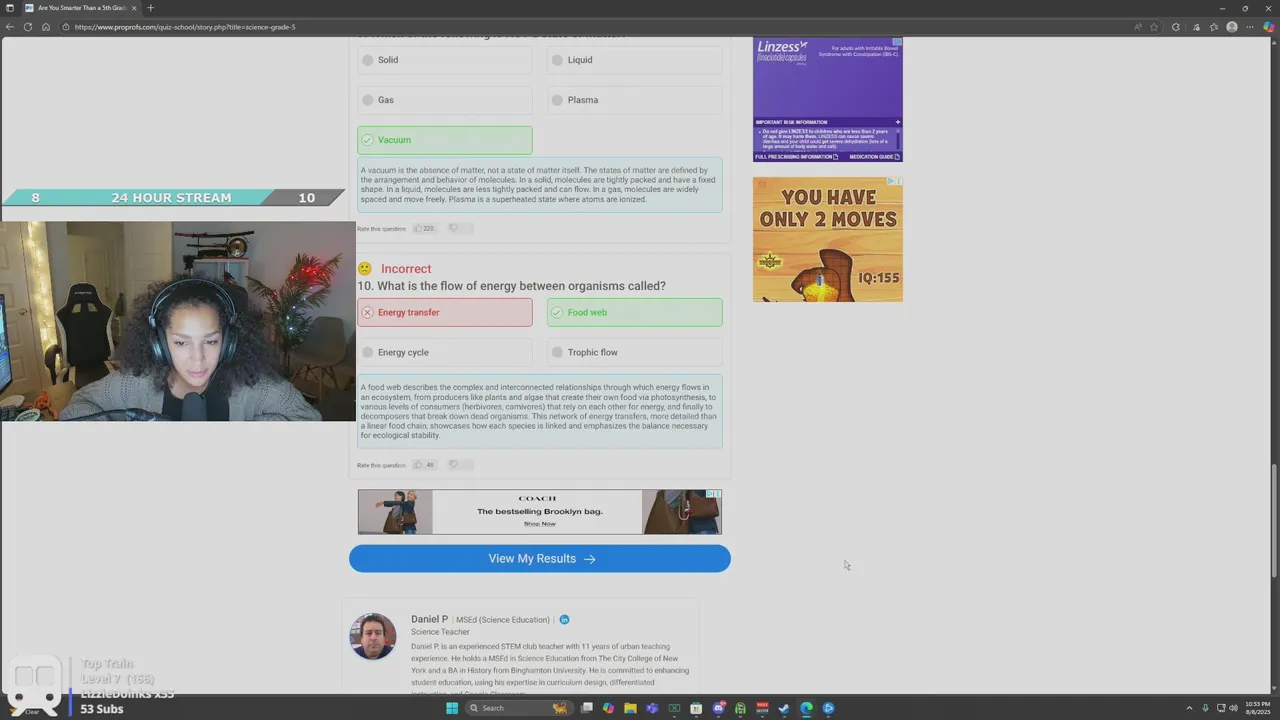Open the browser profile avatar

coord(1232,27)
